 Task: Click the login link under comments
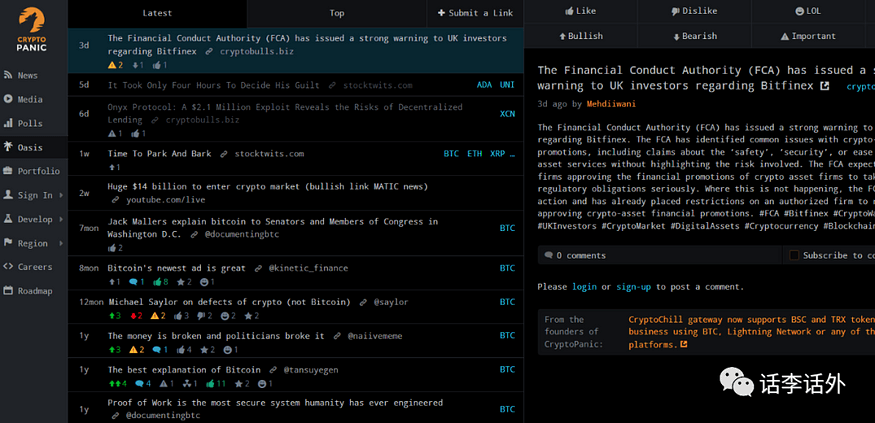tap(584, 287)
